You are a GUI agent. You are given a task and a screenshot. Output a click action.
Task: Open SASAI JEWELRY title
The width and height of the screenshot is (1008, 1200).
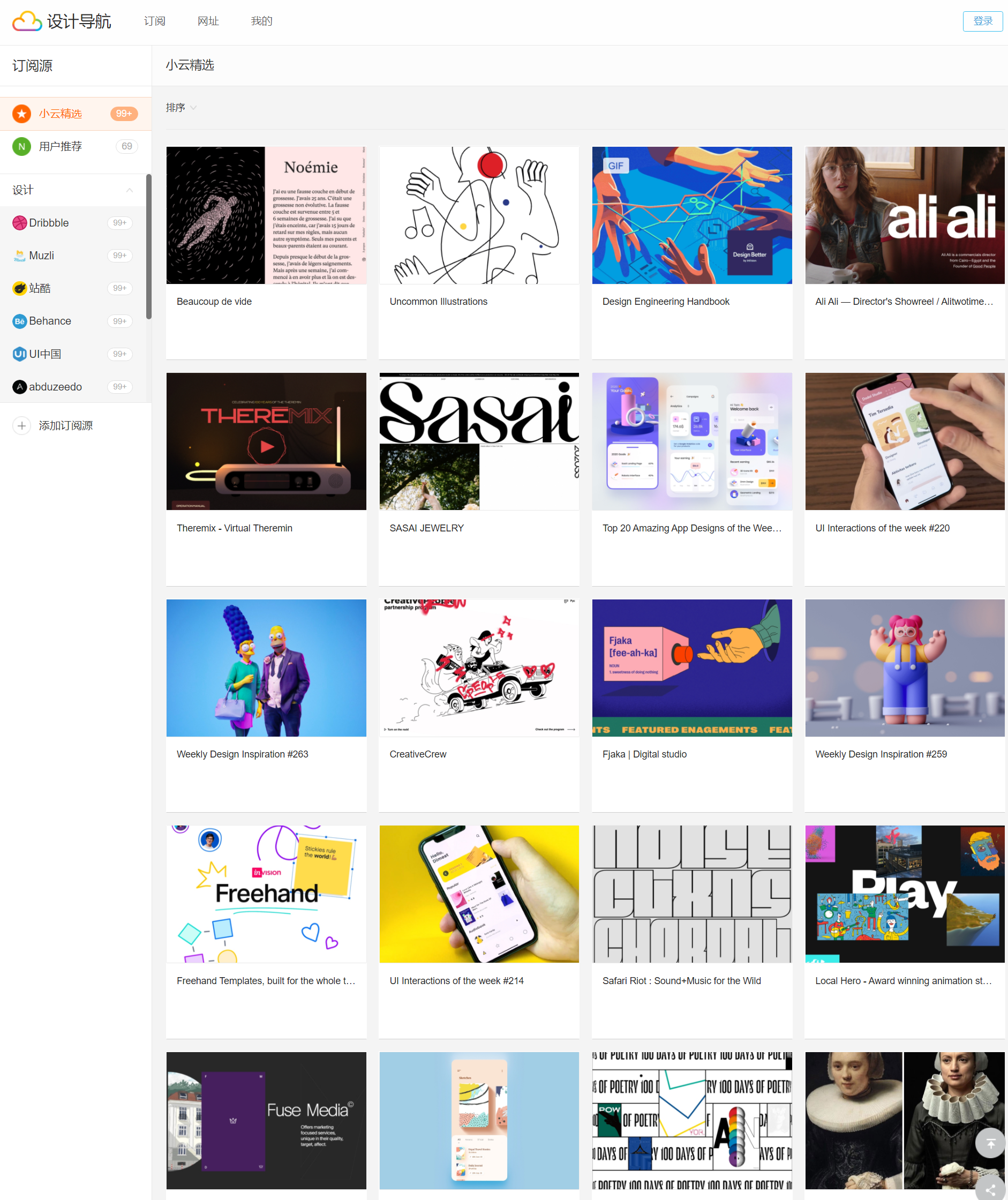pyautogui.click(x=427, y=528)
